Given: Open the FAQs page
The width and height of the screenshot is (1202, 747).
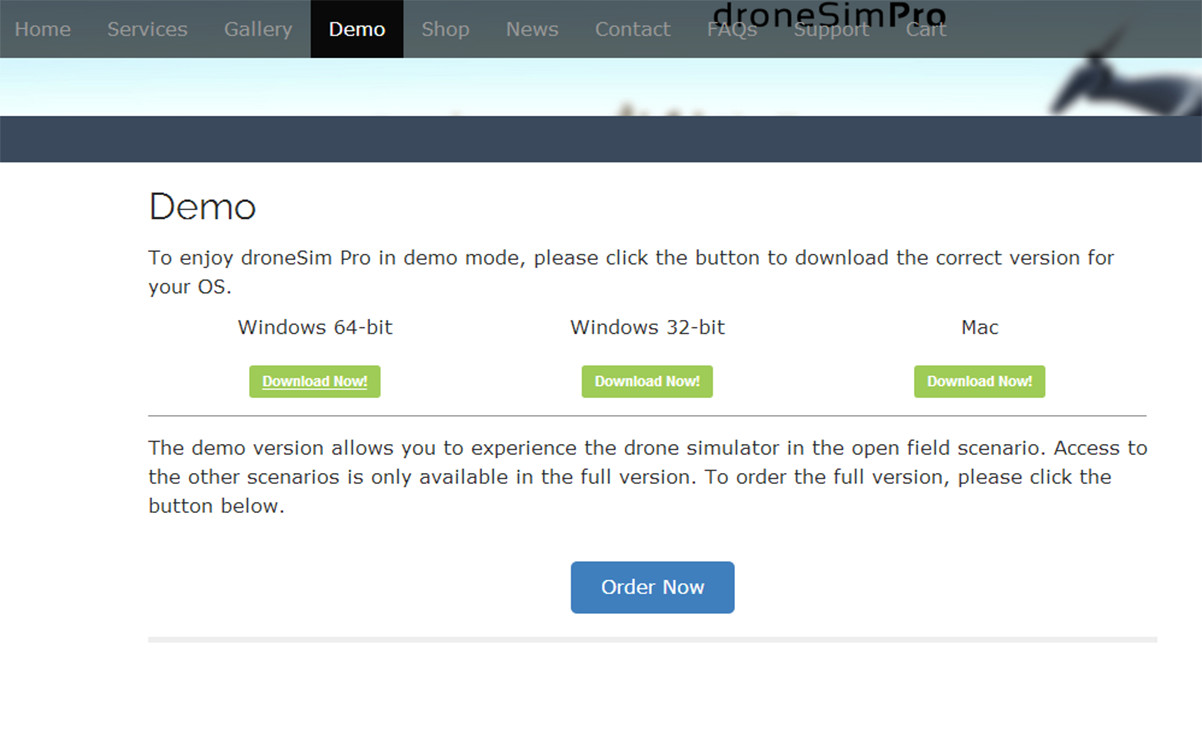Looking at the screenshot, I should coord(732,29).
